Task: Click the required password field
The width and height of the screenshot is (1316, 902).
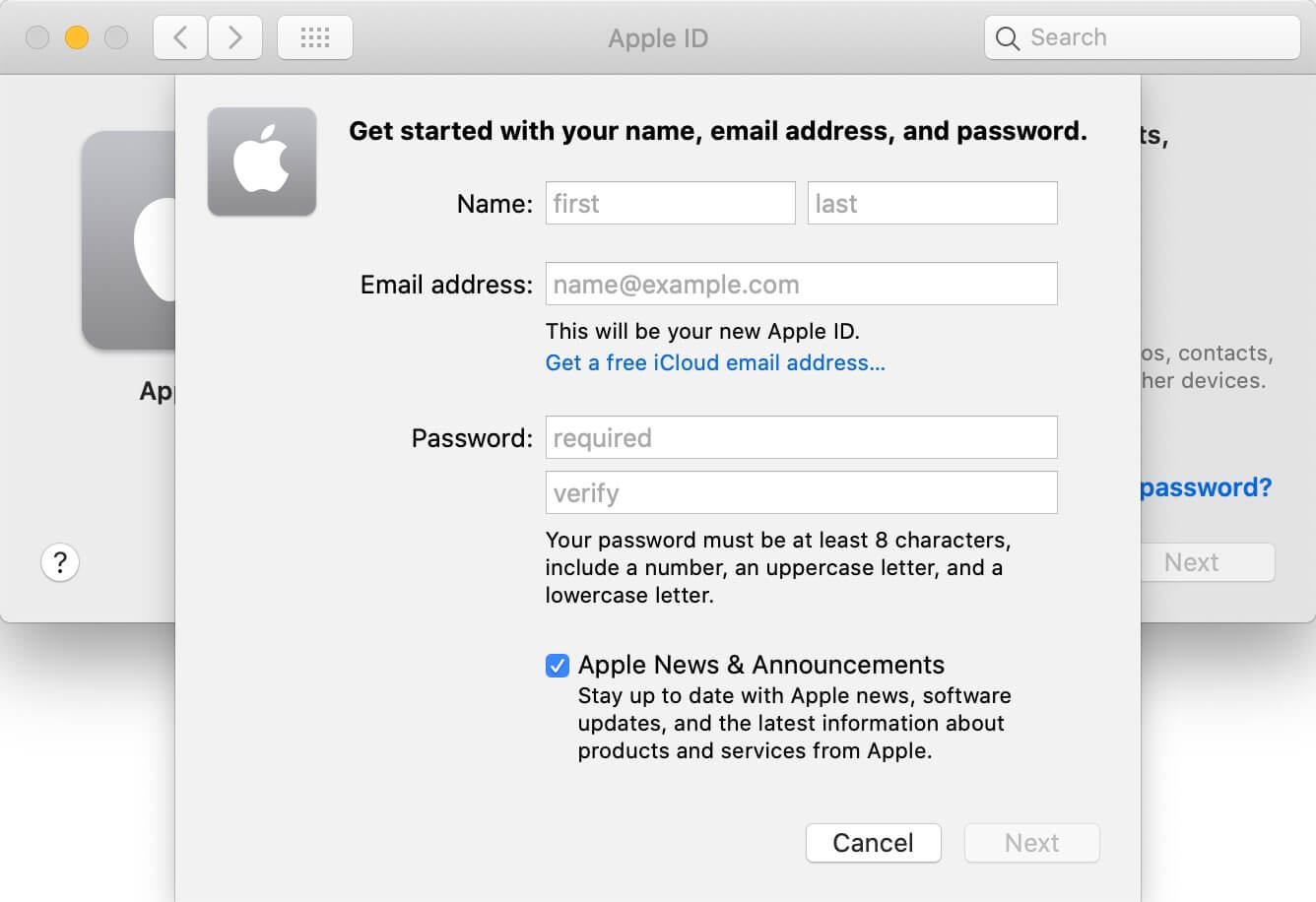Action: coord(801,437)
